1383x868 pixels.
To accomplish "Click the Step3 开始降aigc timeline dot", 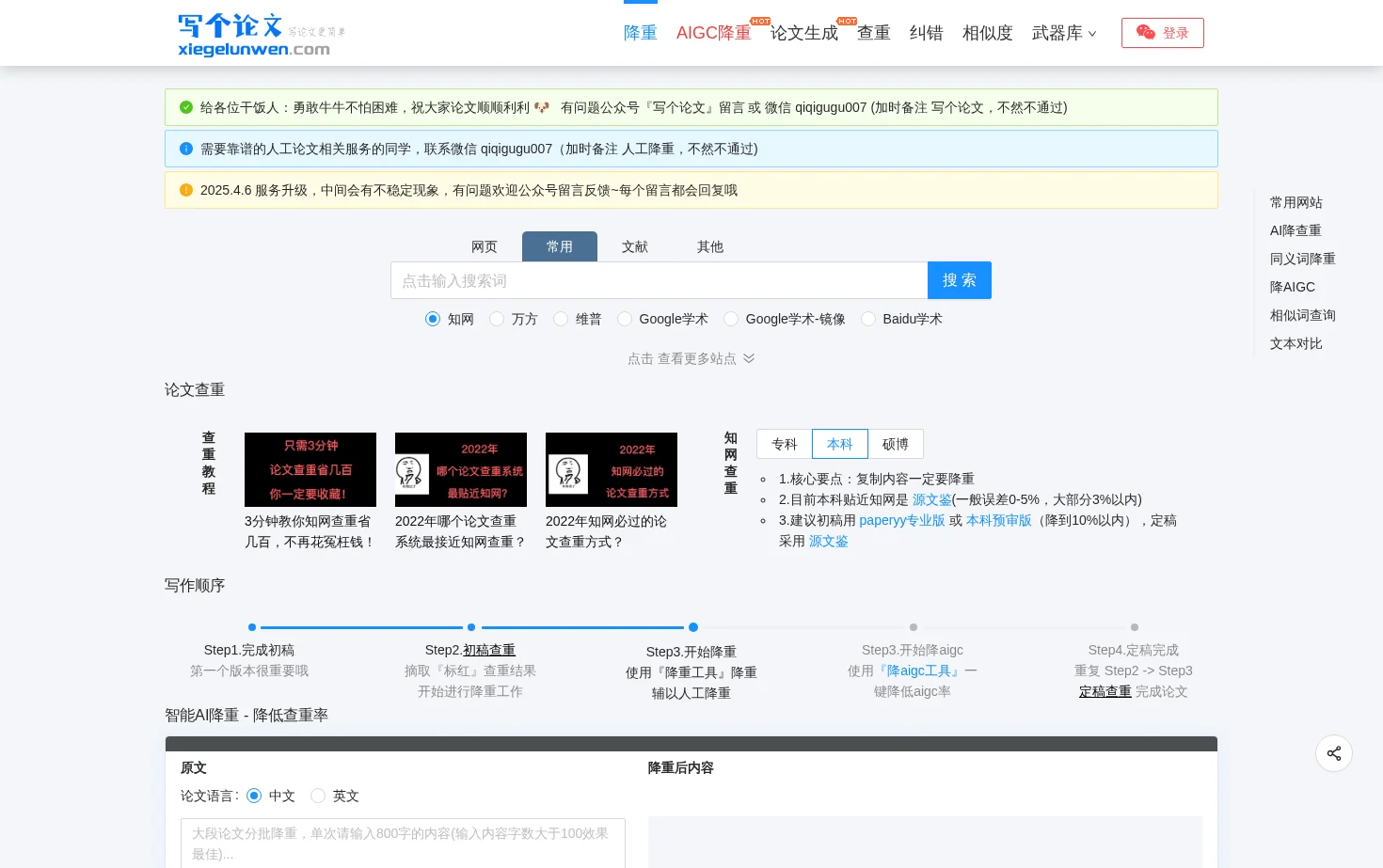I will [914, 627].
